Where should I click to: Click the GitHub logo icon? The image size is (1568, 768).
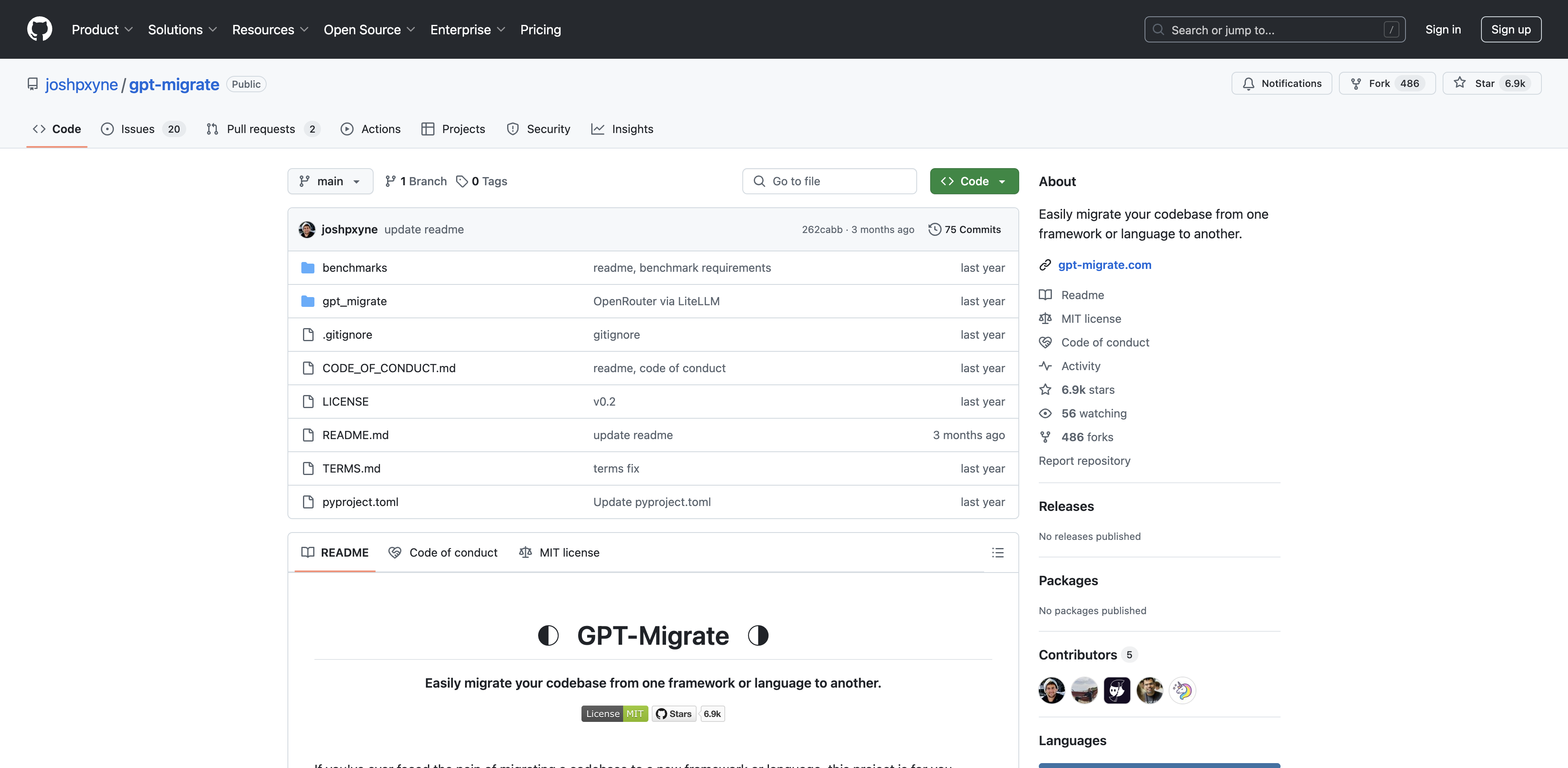[x=40, y=29]
